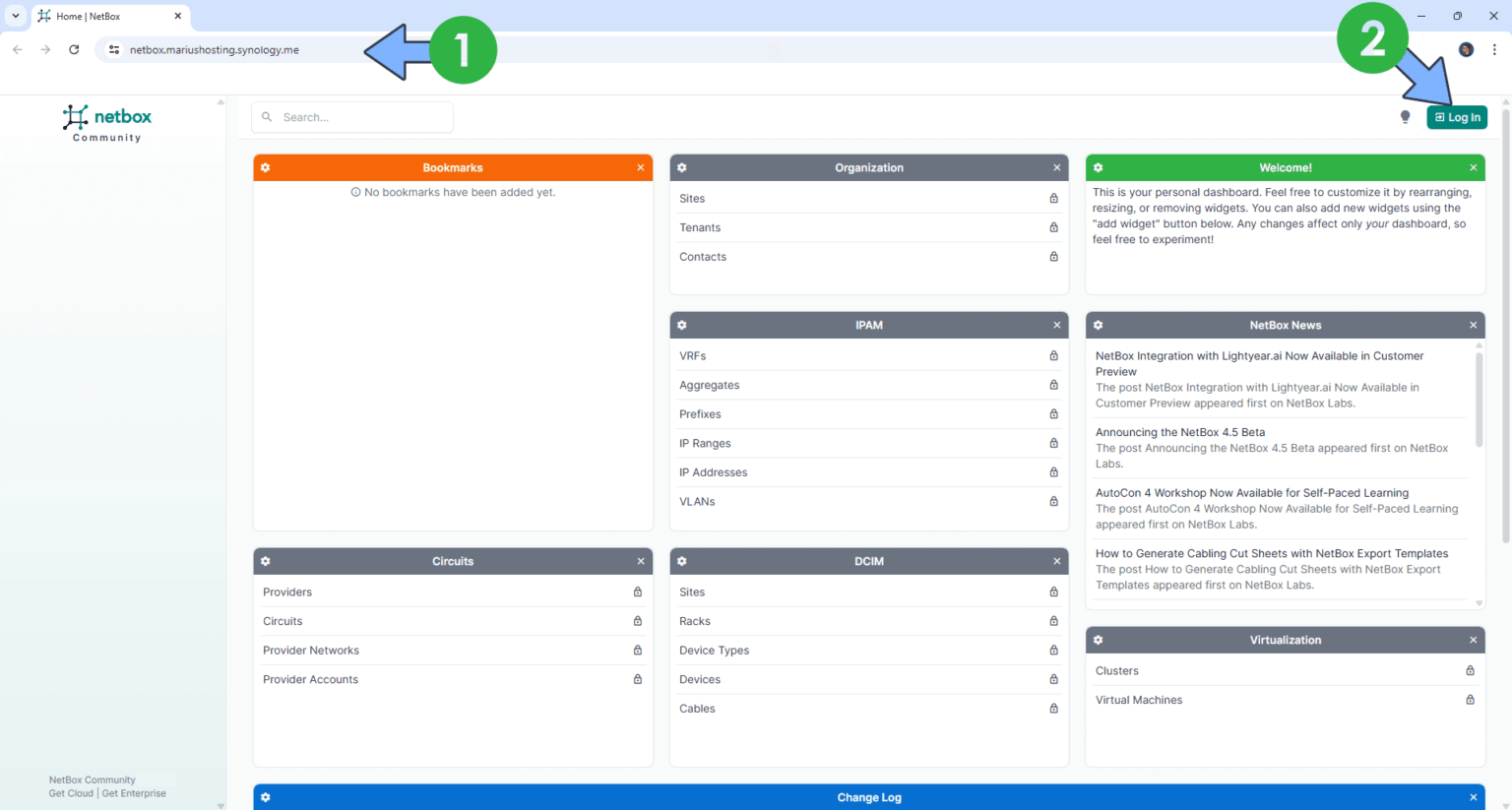Open Prefixes in the IPAM widget
The width and height of the screenshot is (1512, 810).
click(700, 414)
